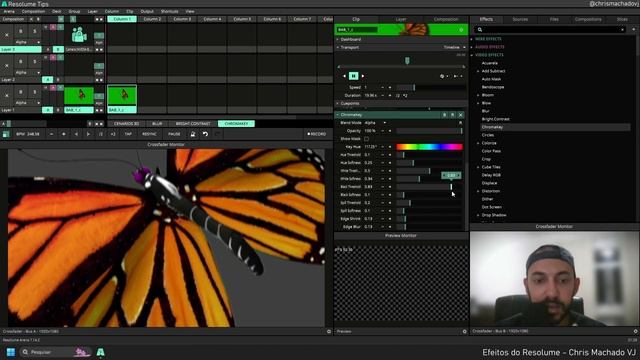This screenshot has height=360, width=640.
Task: Pause the clip transport
Action: 353,76
